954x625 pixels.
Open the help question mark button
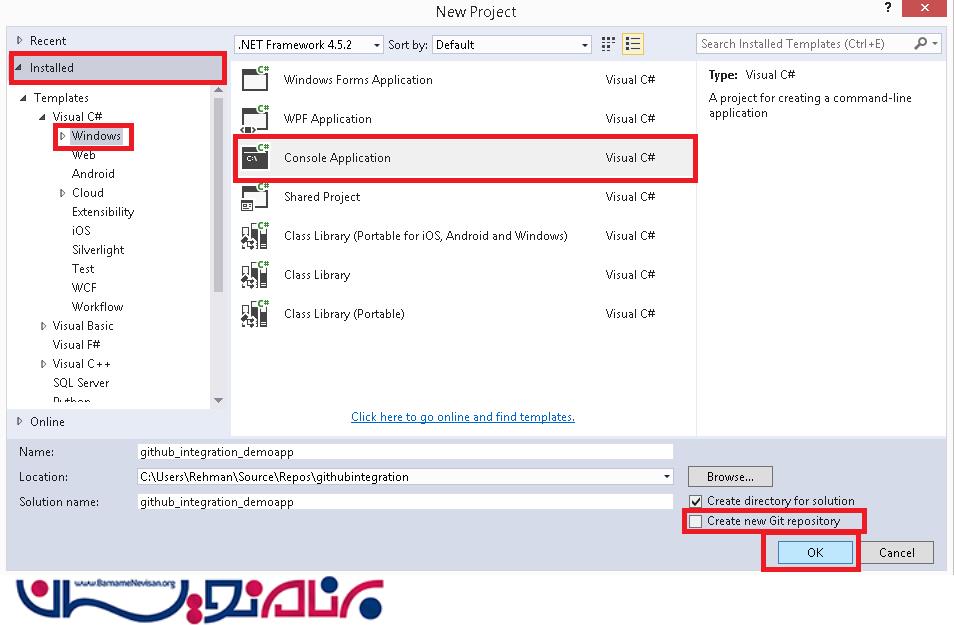click(x=888, y=8)
